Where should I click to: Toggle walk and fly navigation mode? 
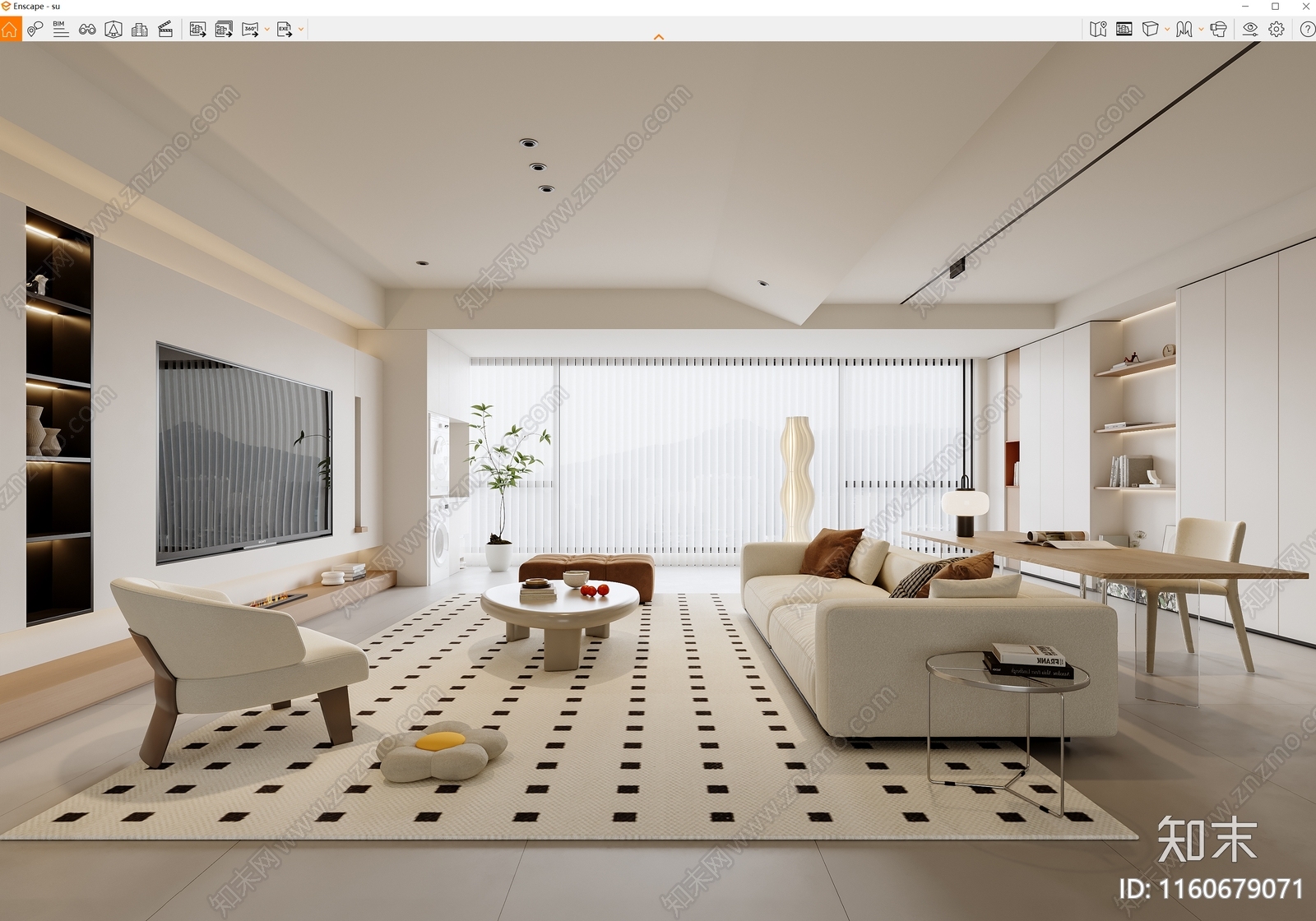point(1184,30)
